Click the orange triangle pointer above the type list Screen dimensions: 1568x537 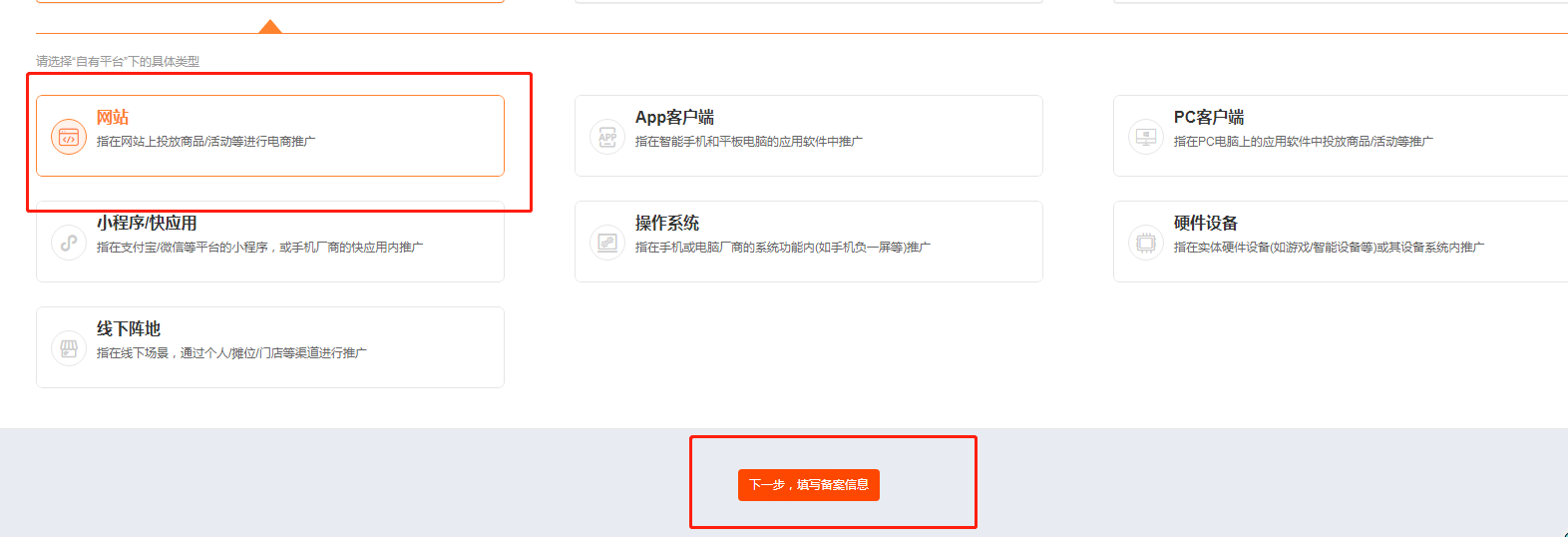(270, 26)
